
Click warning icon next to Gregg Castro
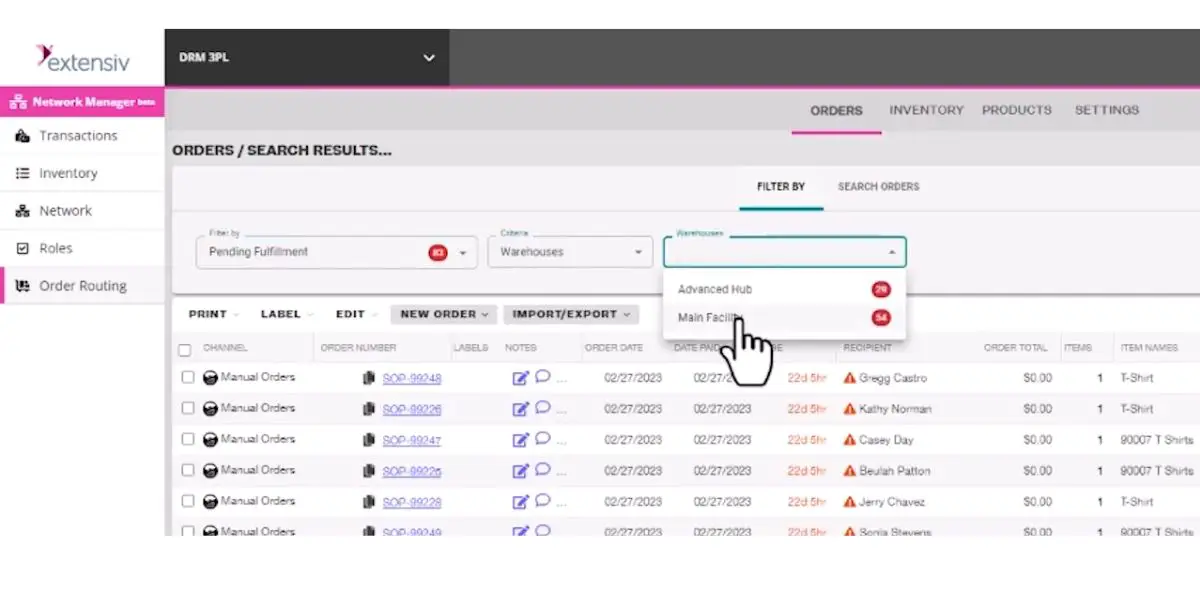coord(850,378)
